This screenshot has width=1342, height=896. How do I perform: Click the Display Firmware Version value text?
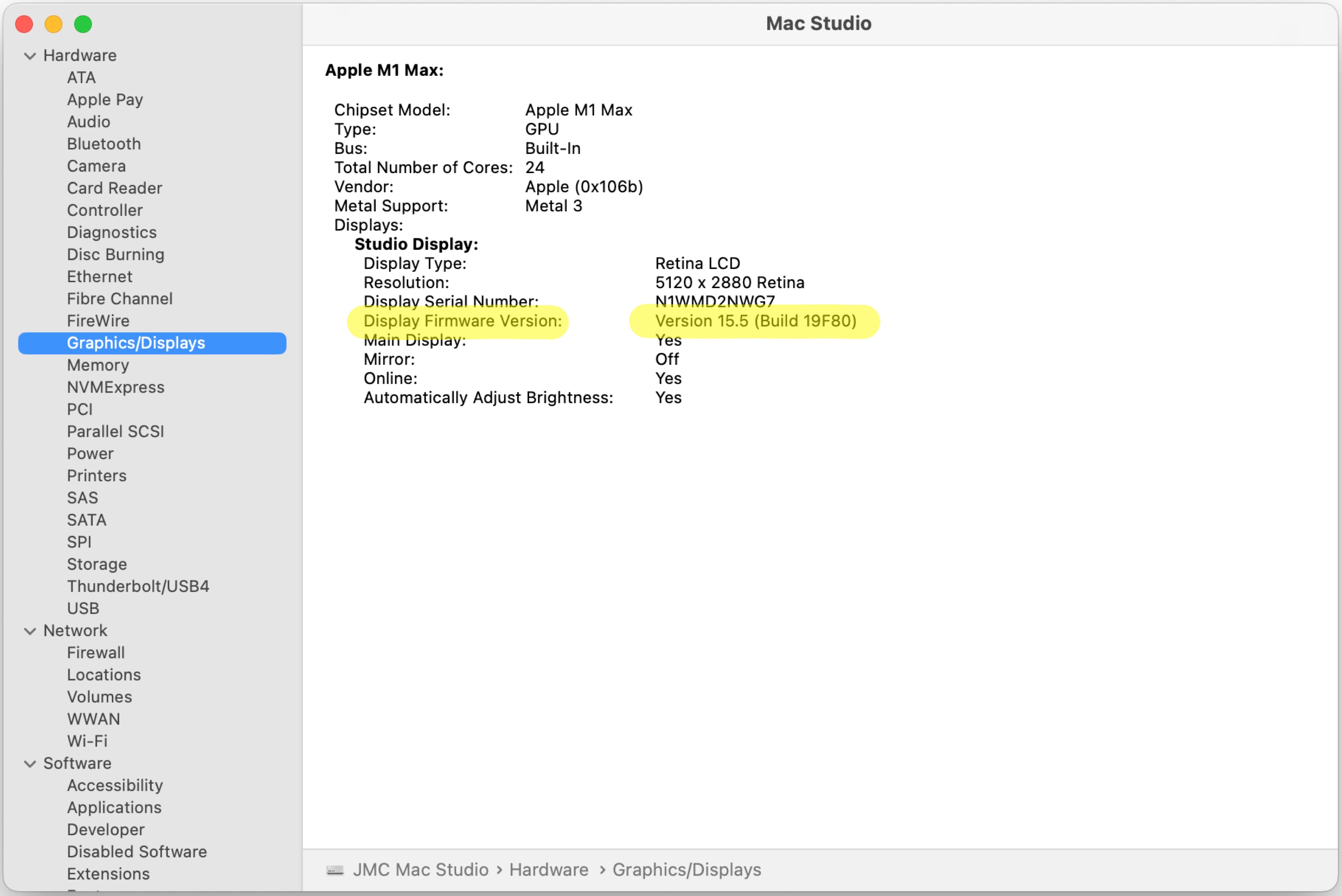tap(756, 321)
